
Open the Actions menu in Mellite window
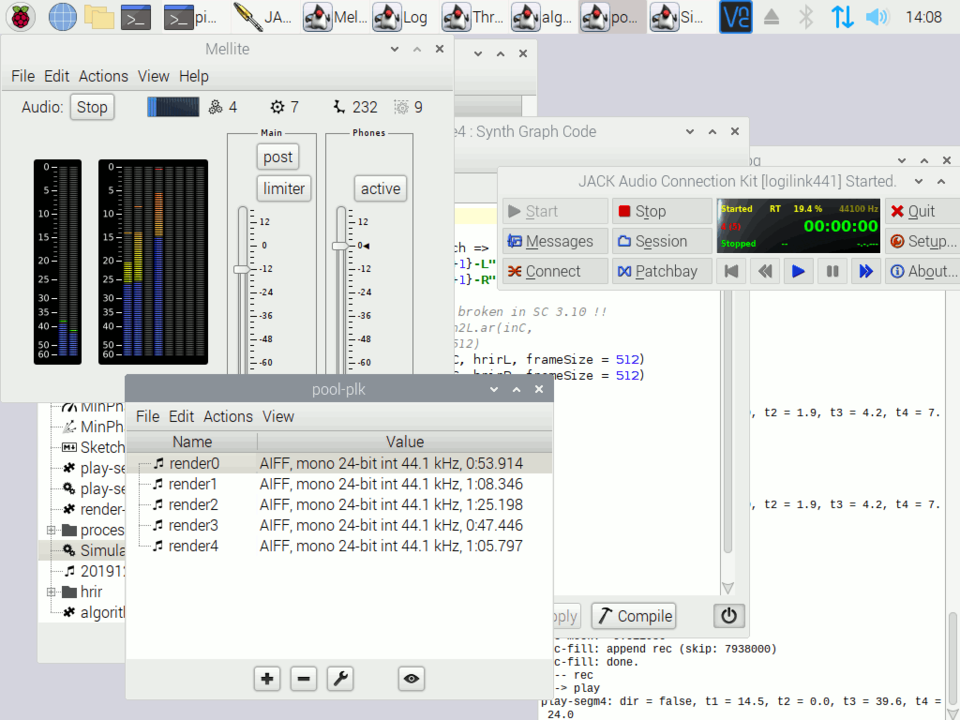[103, 76]
